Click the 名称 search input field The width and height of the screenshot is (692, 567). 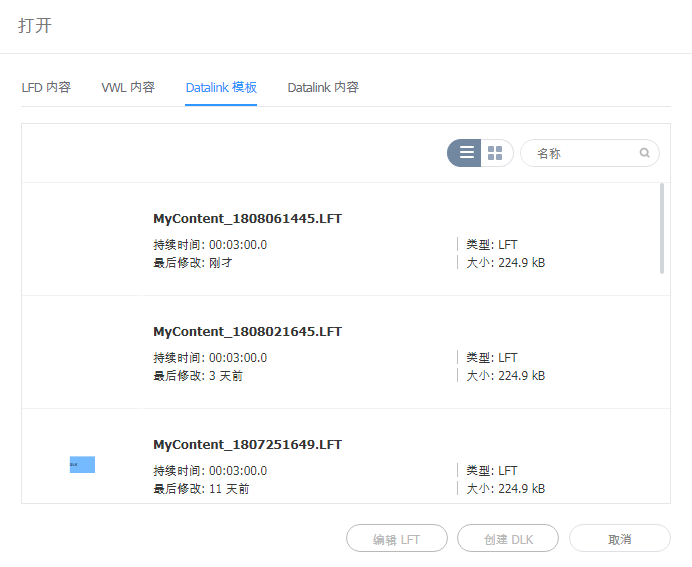582,153
